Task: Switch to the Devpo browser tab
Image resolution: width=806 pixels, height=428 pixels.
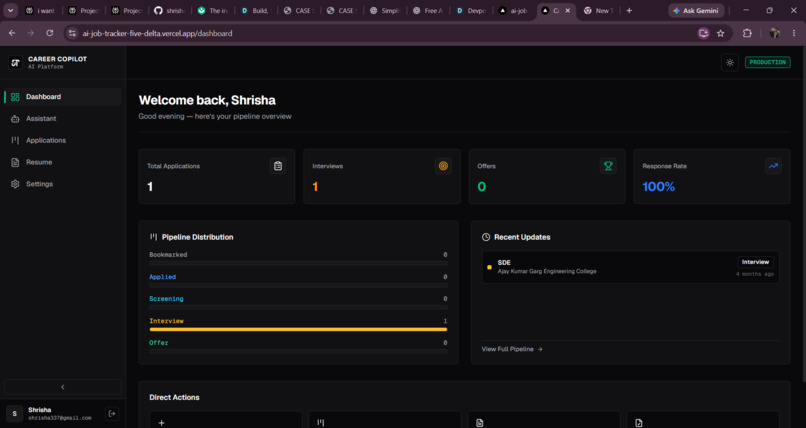Action: click(x=470, y=10)
